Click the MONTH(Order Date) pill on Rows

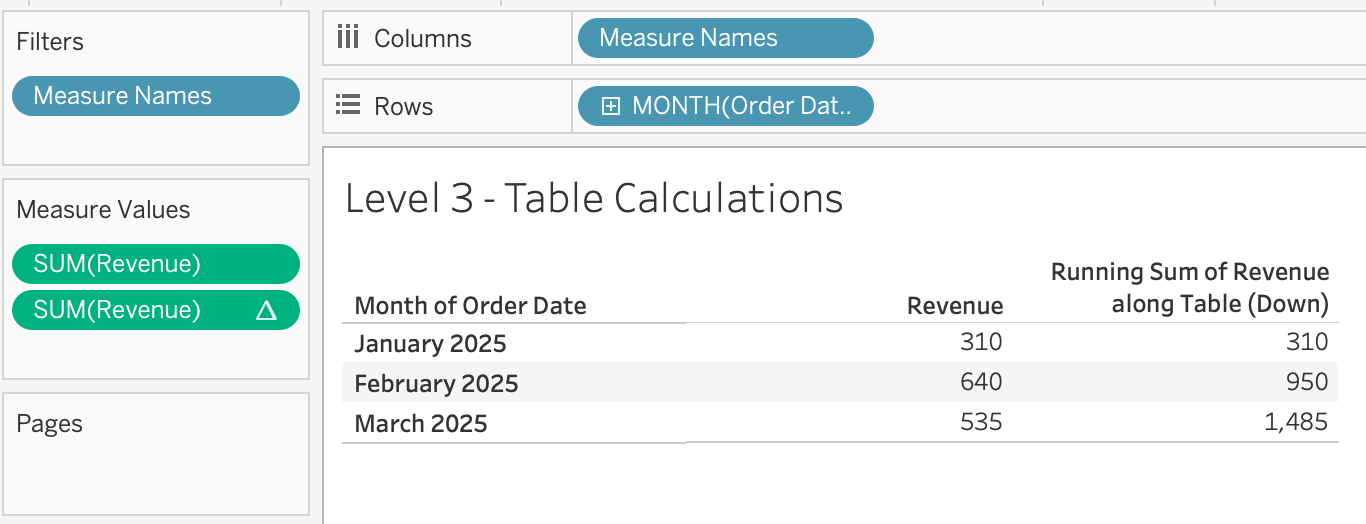coord(740,106)
